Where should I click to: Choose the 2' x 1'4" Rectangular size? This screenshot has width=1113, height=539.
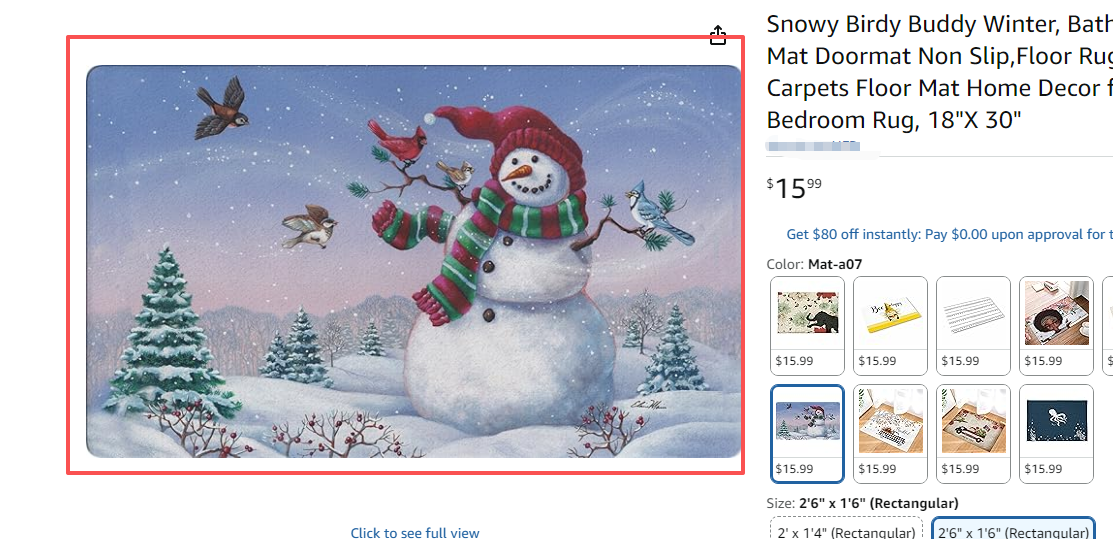[x=846, y=532]
